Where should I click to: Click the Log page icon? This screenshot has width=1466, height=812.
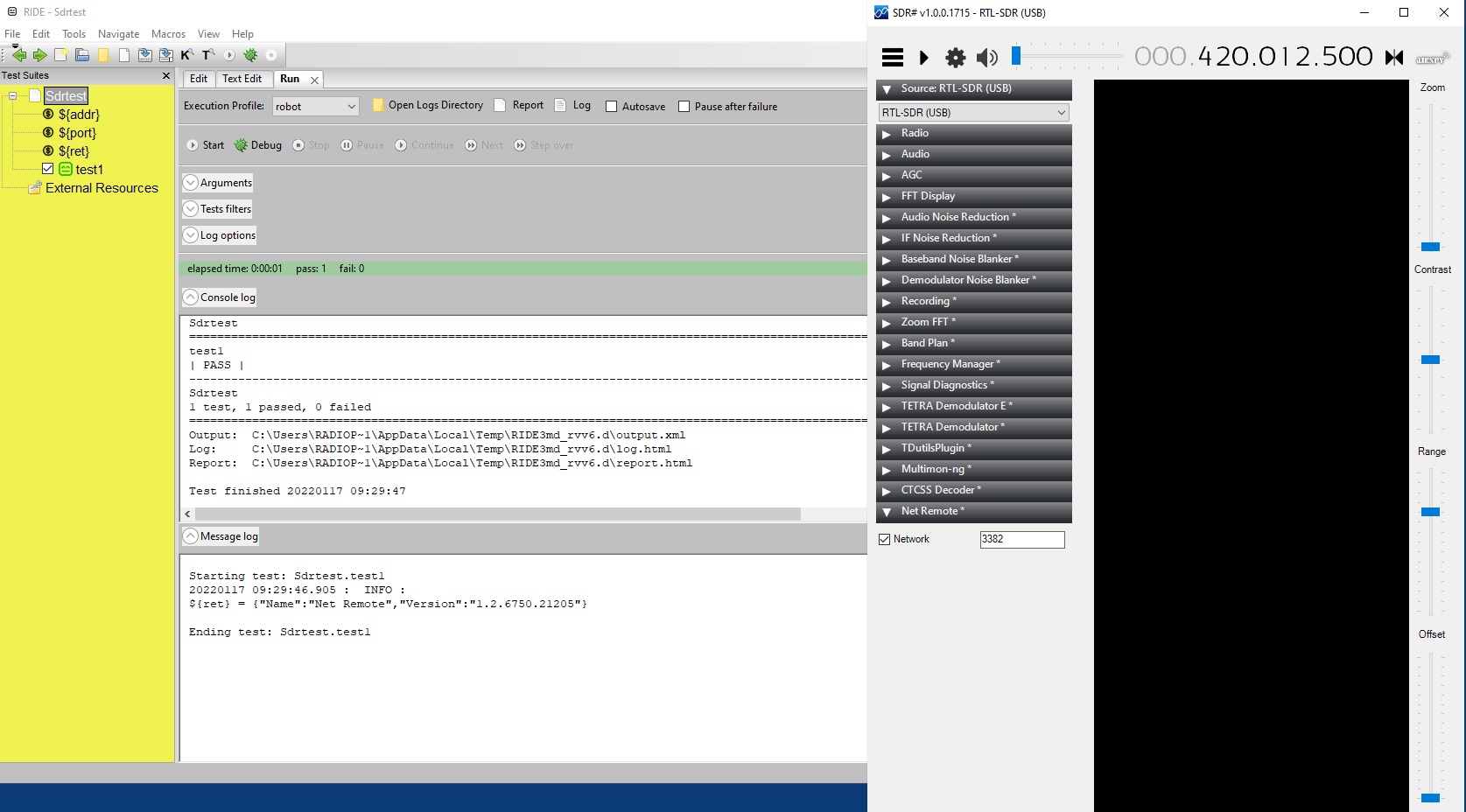coord(560,105)
